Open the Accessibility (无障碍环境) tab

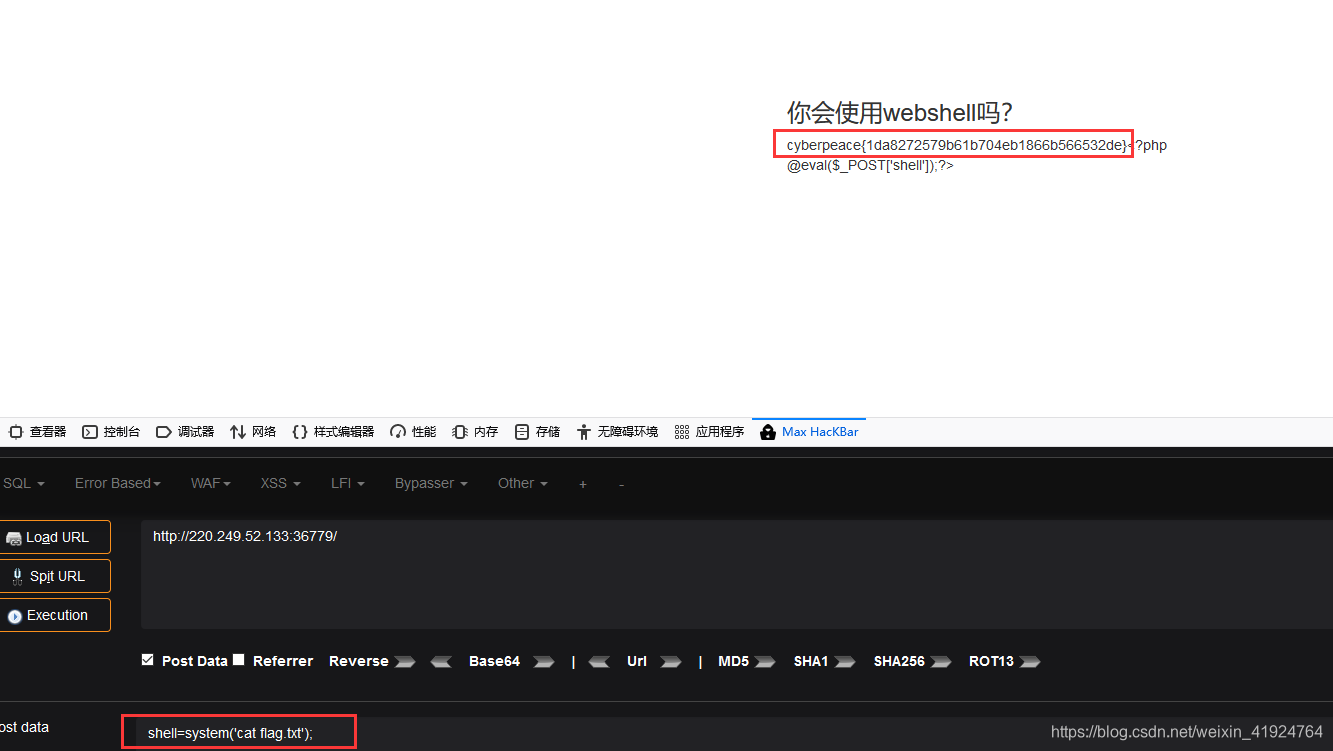(617, 432)
